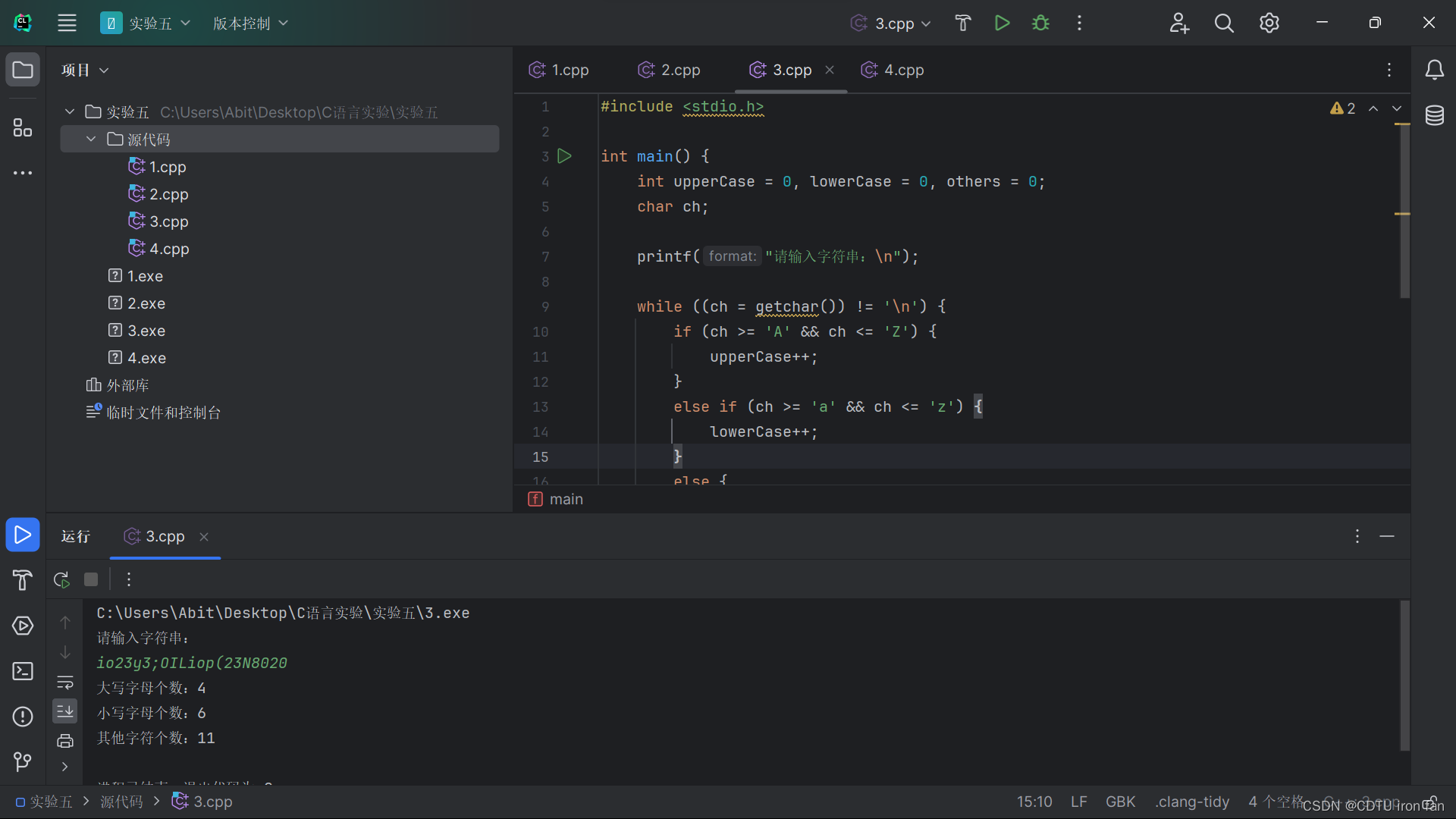Open the Terminal tool window
Viewport: 1456px width, 819px height.
[23, 671]
